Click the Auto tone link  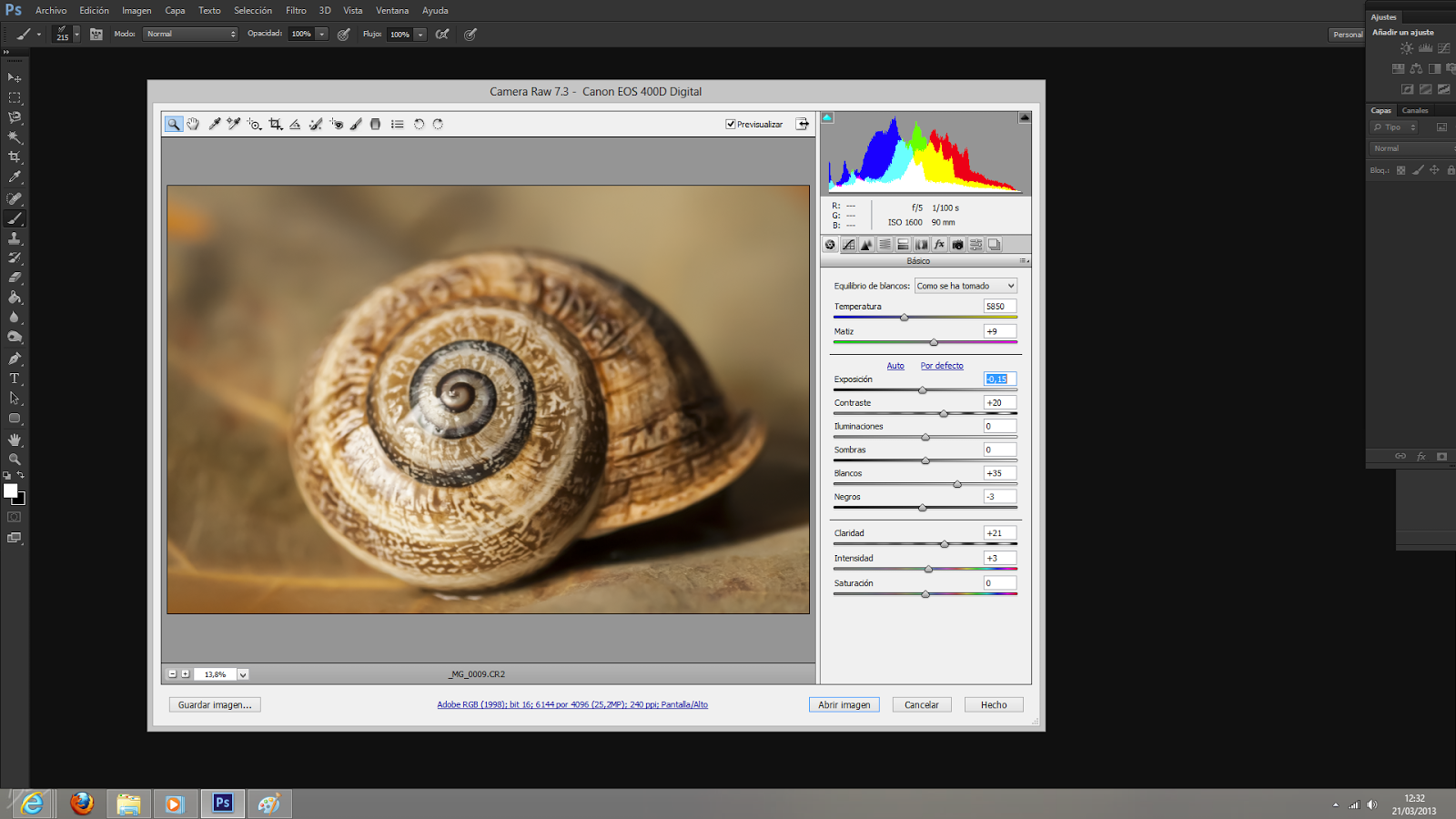[895, 366]
